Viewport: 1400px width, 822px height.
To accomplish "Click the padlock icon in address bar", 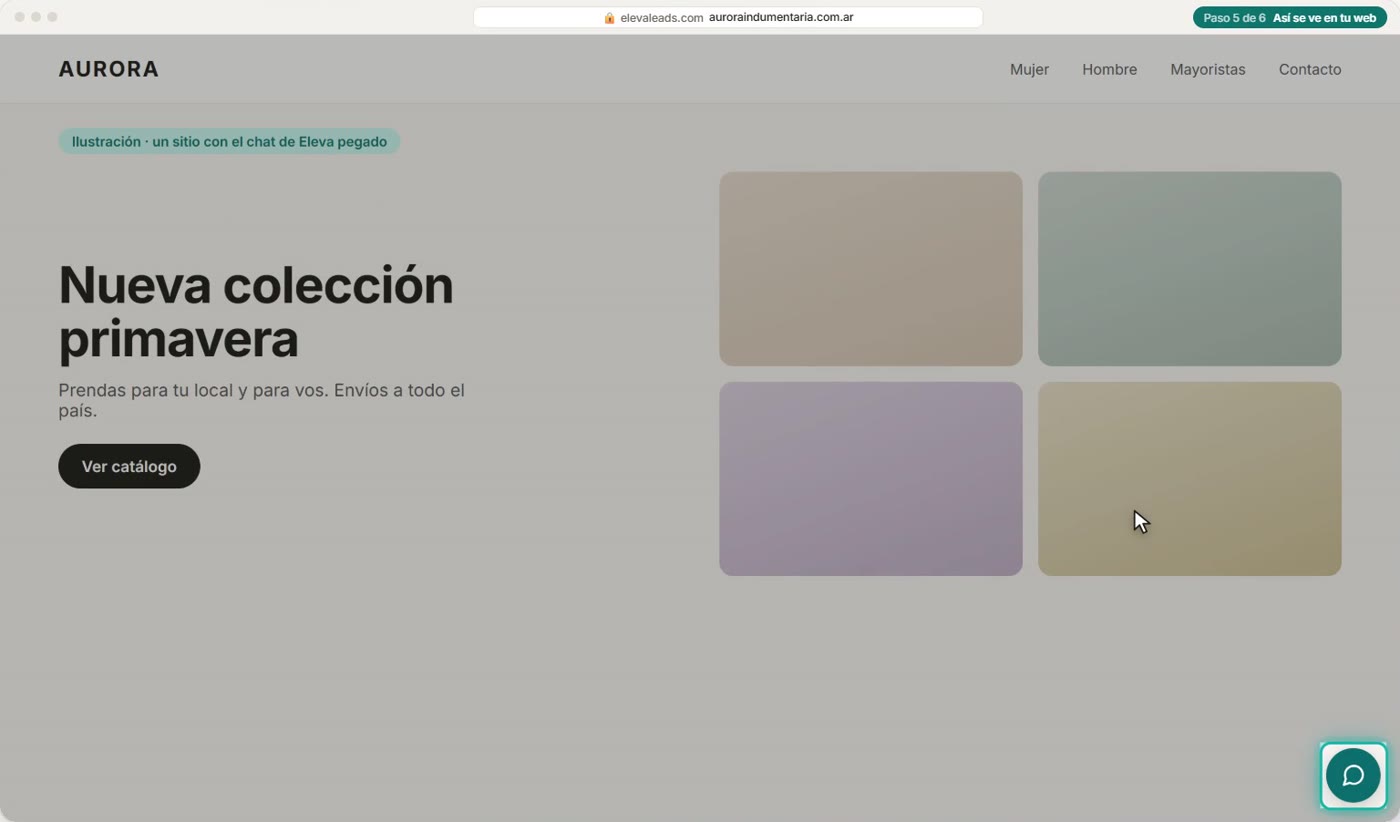I will click(x=609, y=18).
